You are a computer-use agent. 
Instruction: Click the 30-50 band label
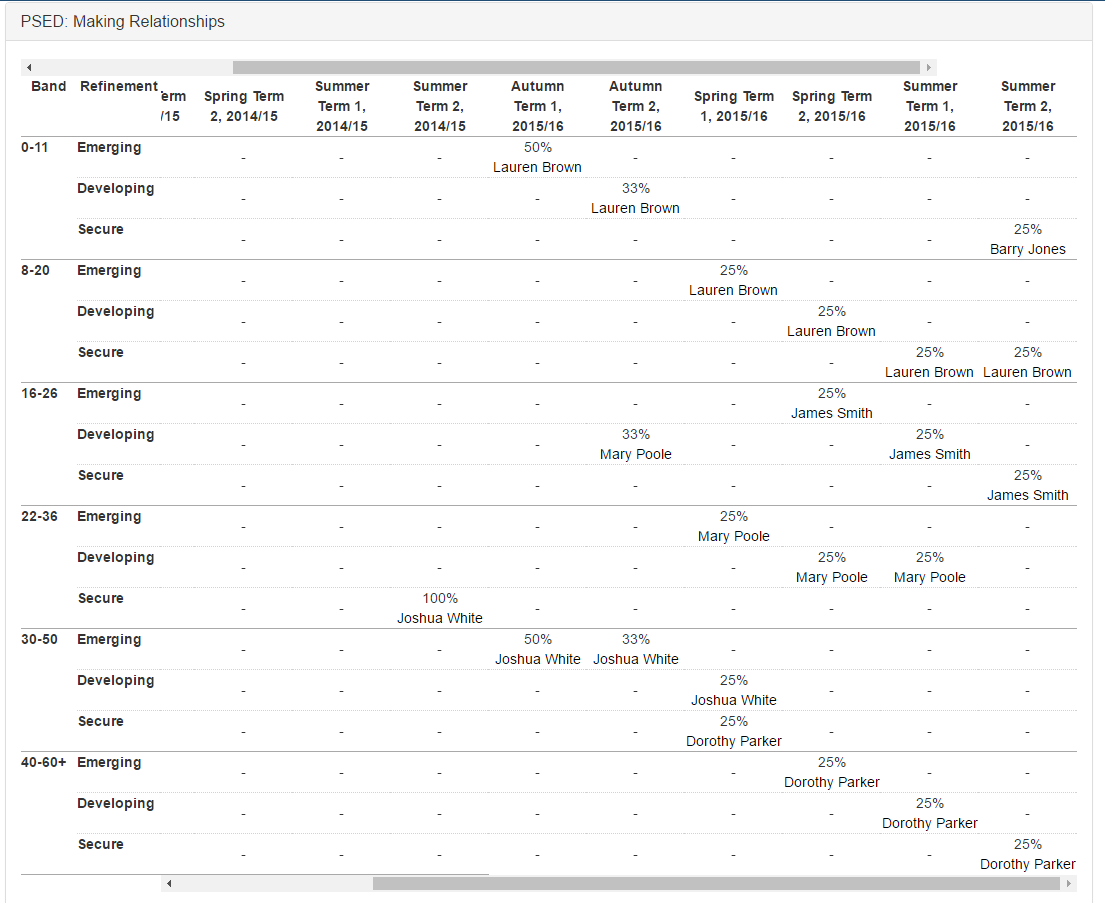point(39,639)
